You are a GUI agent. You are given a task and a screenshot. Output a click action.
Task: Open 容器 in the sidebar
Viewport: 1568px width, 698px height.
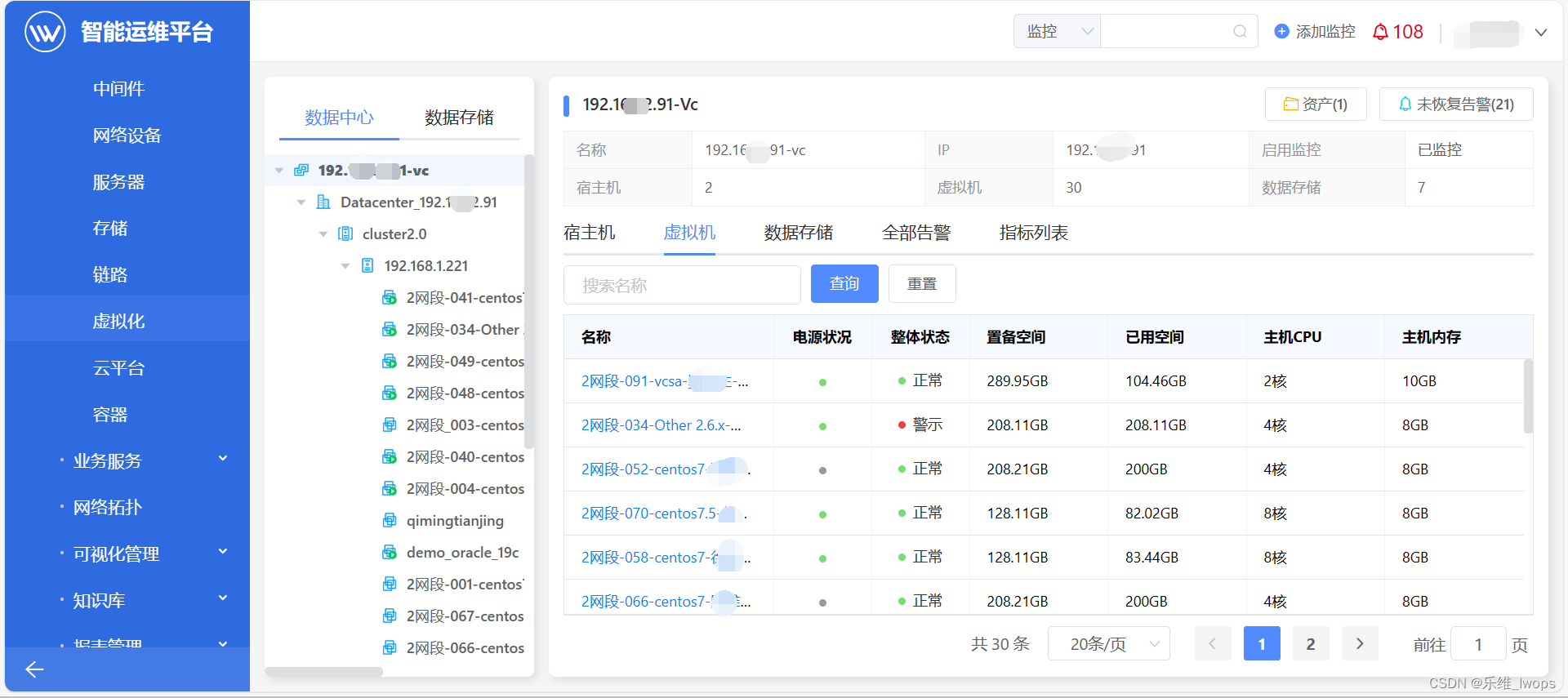(x=110, y=414)
